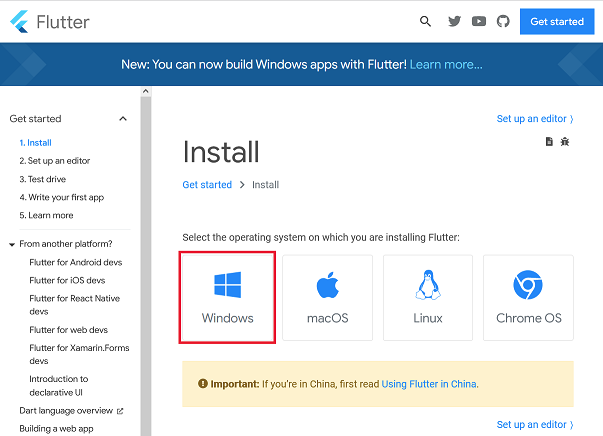This screenshot has height=436, width=603.
Task: Open Flutter for iOS devs
Action: click(x=67, y=280)
